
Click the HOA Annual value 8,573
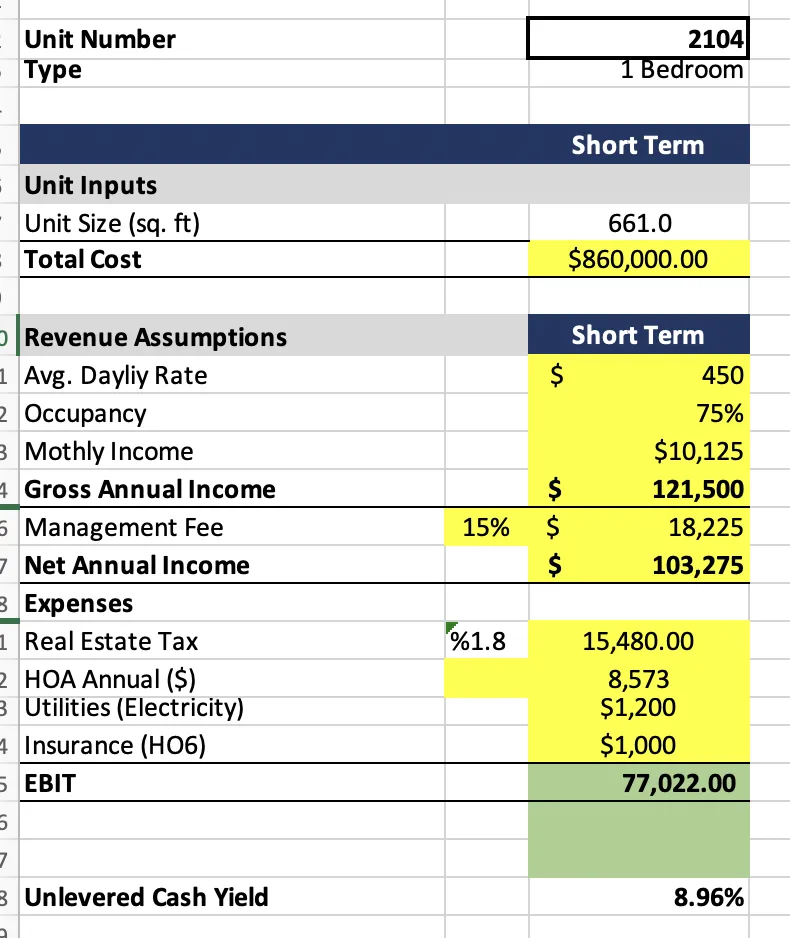639,678
